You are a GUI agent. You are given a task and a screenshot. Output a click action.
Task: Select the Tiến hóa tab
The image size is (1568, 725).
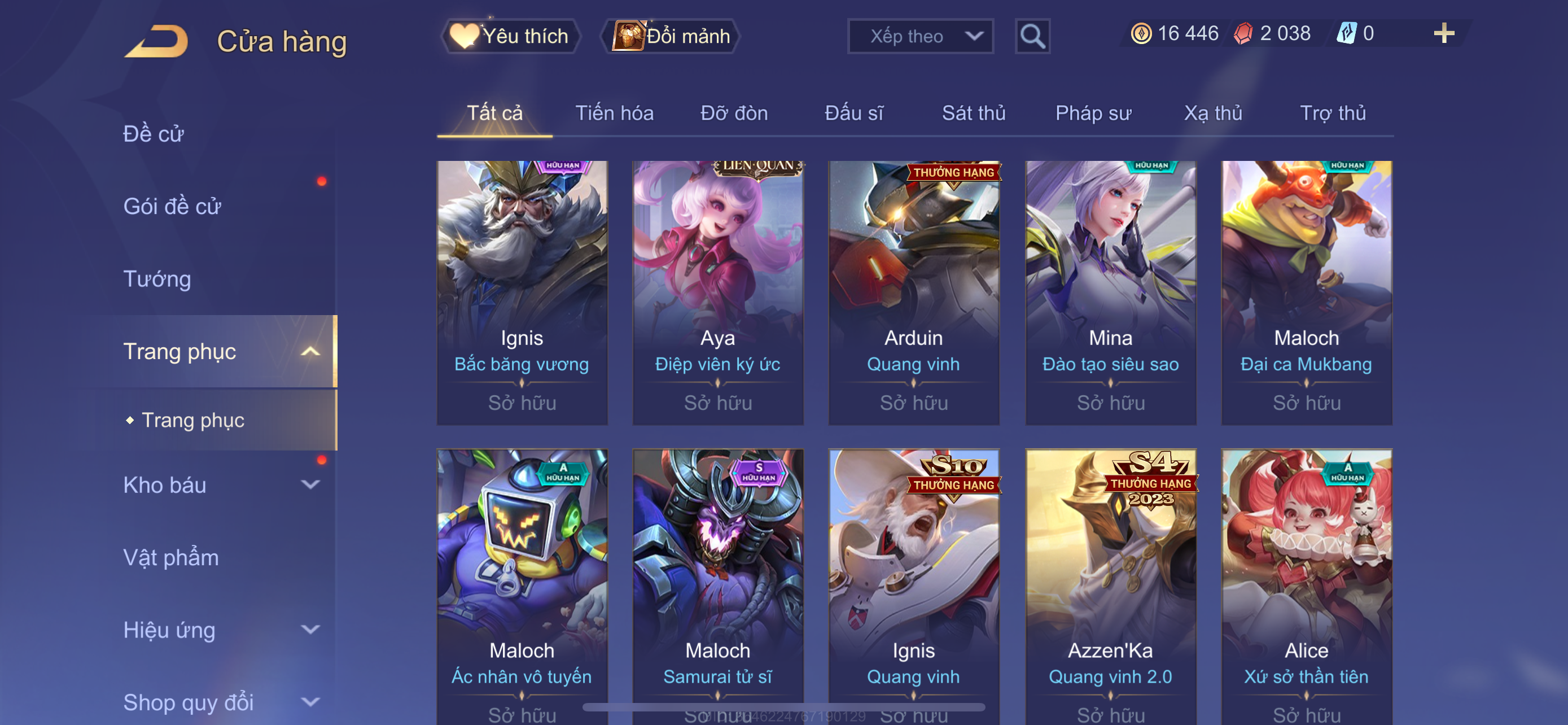click(615, 113)
